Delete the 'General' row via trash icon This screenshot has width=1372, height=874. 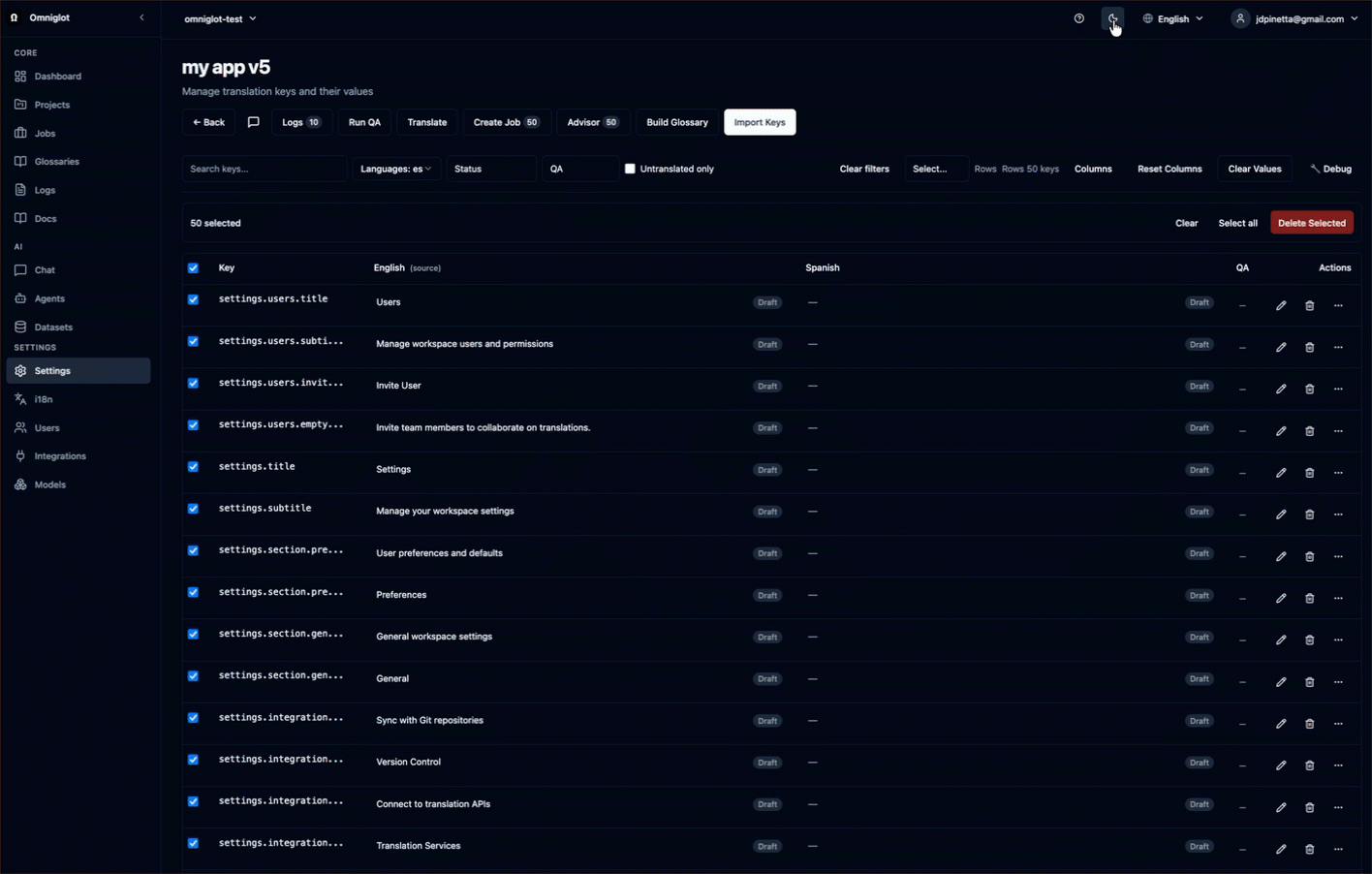coord(1309,681)
